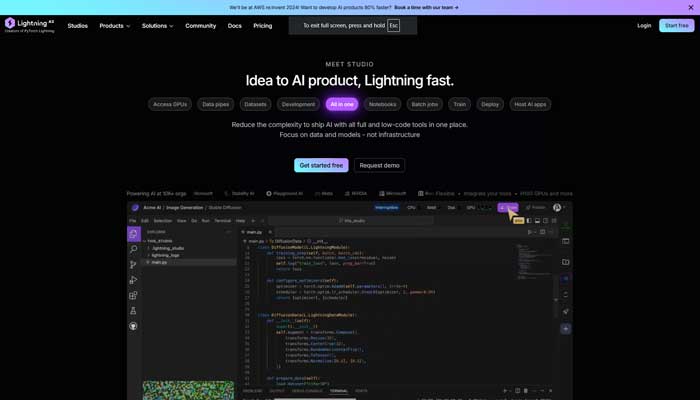Close the AWS re:Invent announcement banner

[691, 7]
